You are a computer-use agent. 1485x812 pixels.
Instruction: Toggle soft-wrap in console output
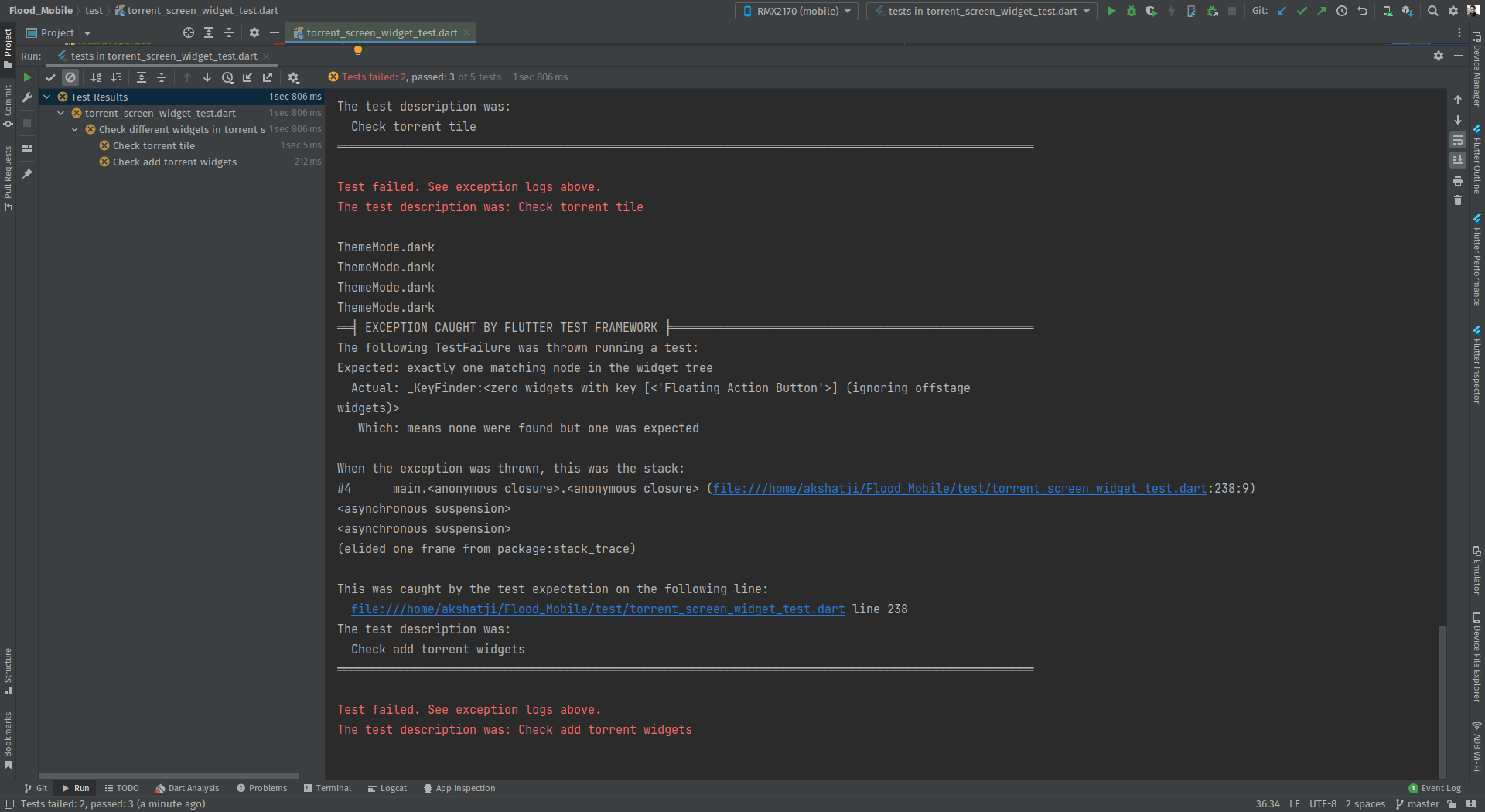[x=1458, y=140]
